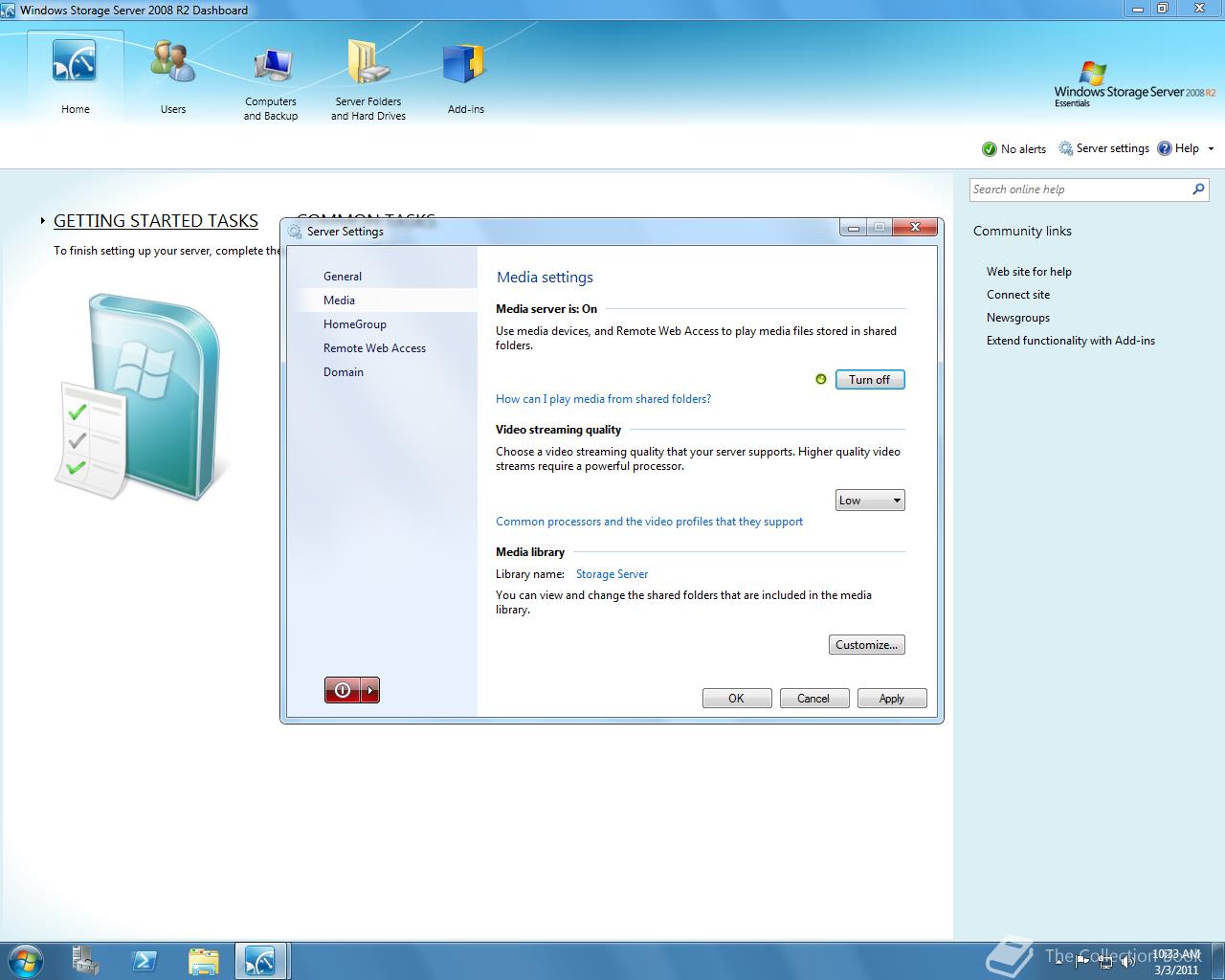This screenshot has height=980, width=1225.
Task: Select HomeGroup in Server Settings
Action: click(355, 324)
